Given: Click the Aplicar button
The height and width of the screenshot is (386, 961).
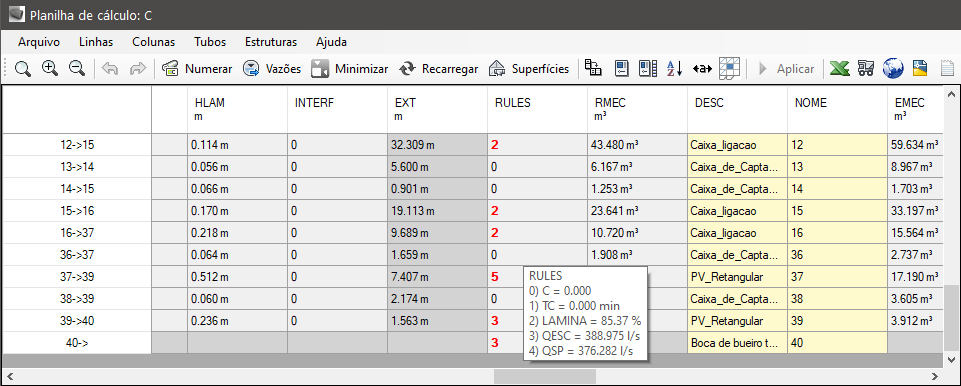Looking at the screenshot, I should coord(787,69).
